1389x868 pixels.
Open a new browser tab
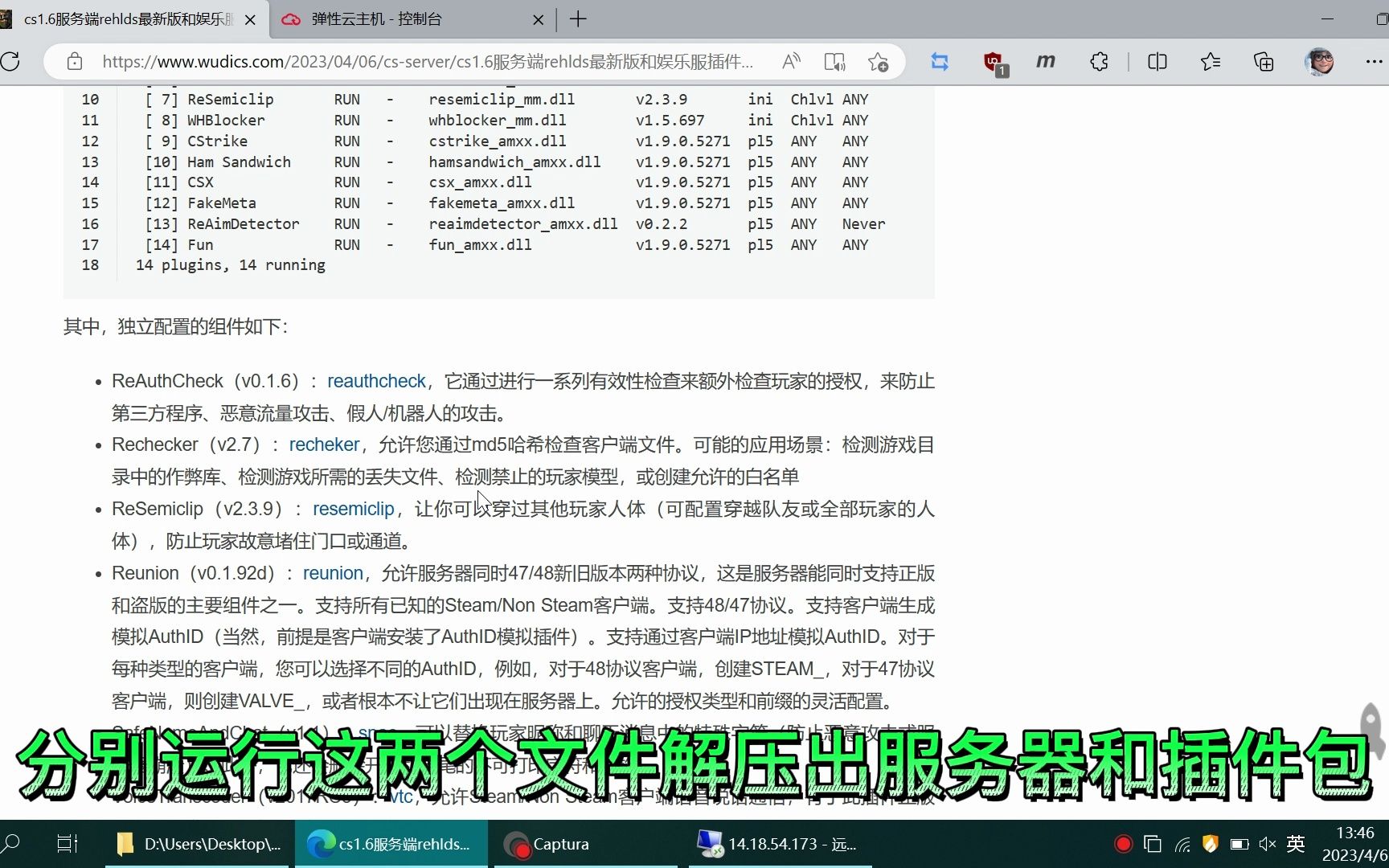(578, 18)
